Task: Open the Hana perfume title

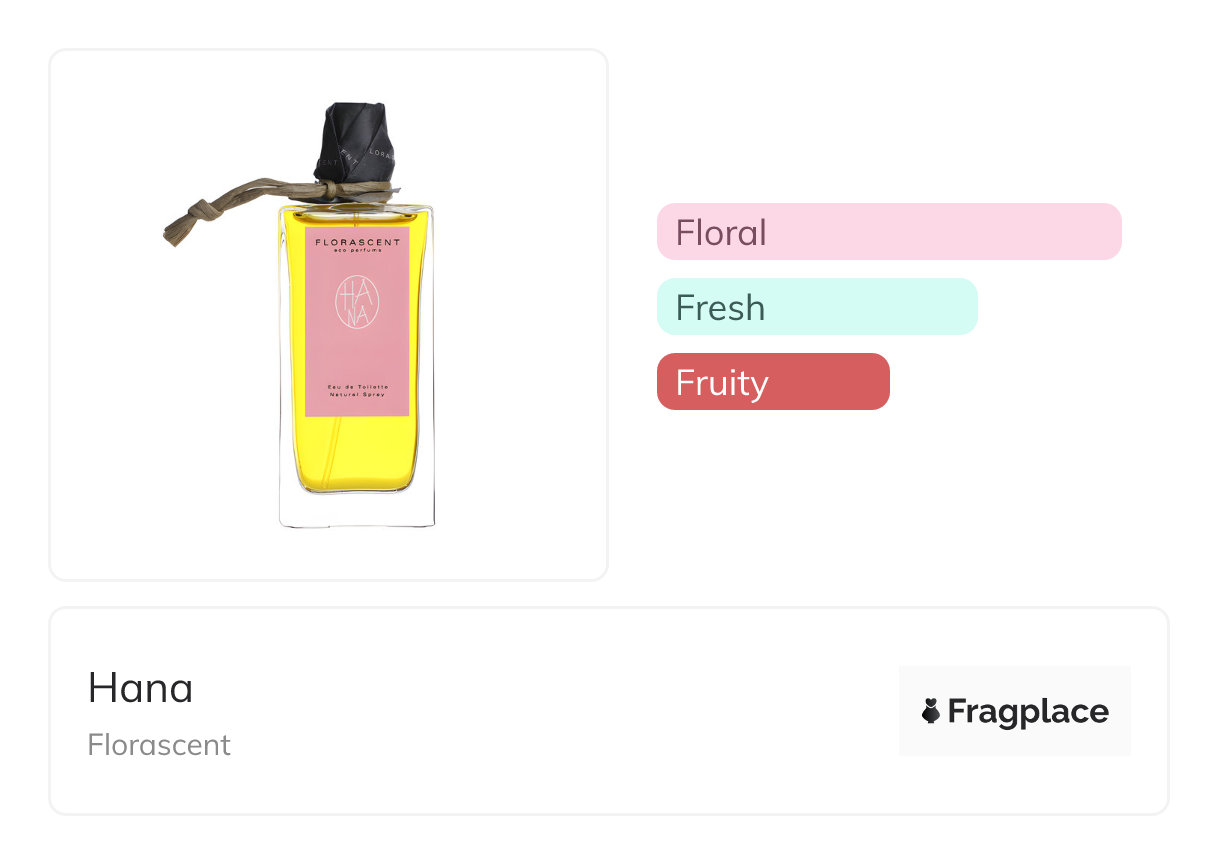Action: tap(141, 688)
